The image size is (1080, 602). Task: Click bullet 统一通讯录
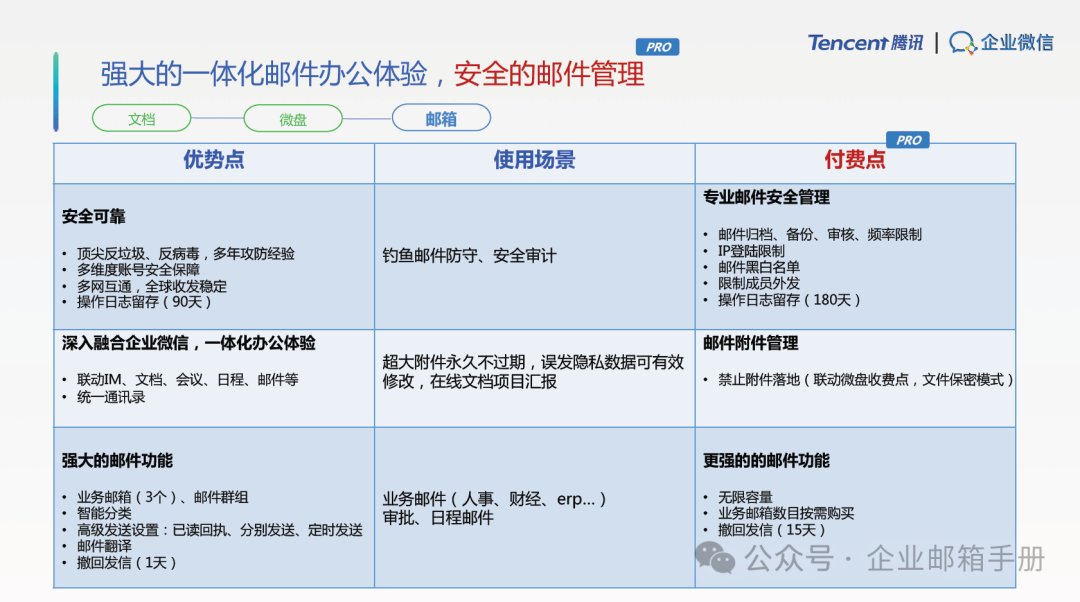point(110,397)
